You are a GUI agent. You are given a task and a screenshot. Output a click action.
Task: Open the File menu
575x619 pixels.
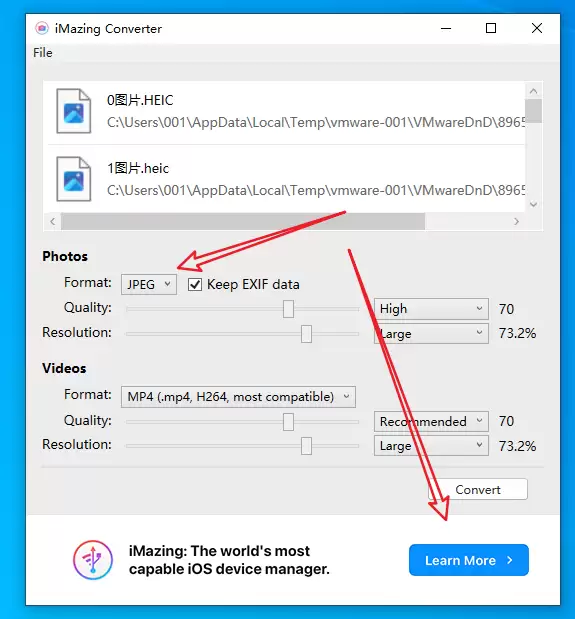pos(43,53)
